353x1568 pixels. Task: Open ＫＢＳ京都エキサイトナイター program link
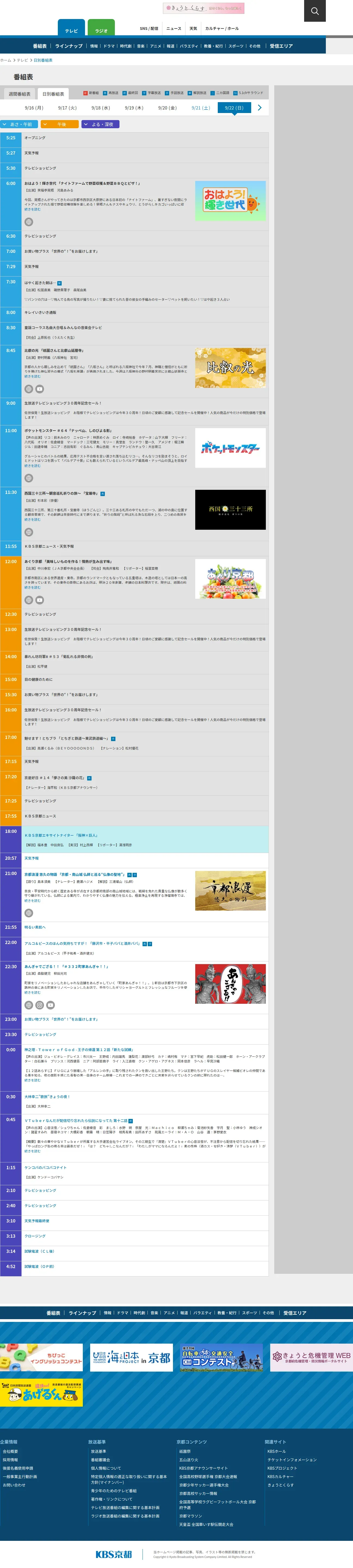61,835
